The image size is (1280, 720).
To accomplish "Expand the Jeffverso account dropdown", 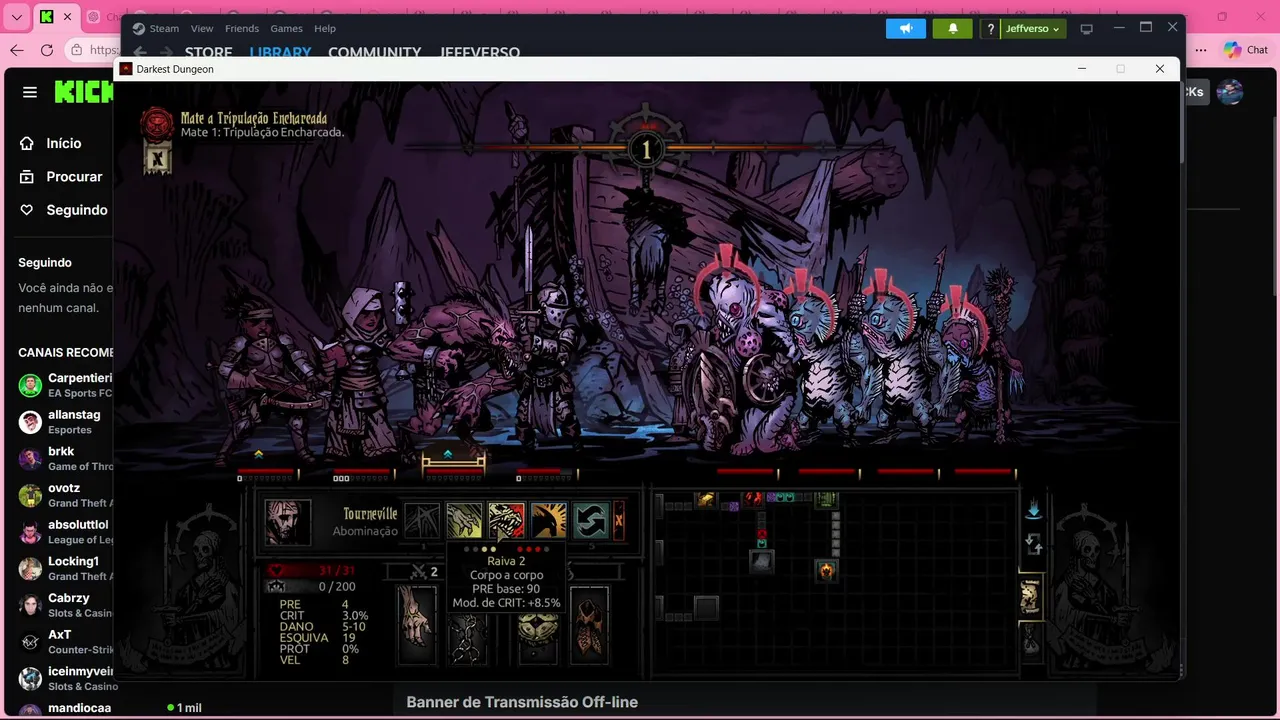I will tap(1032, 29).
